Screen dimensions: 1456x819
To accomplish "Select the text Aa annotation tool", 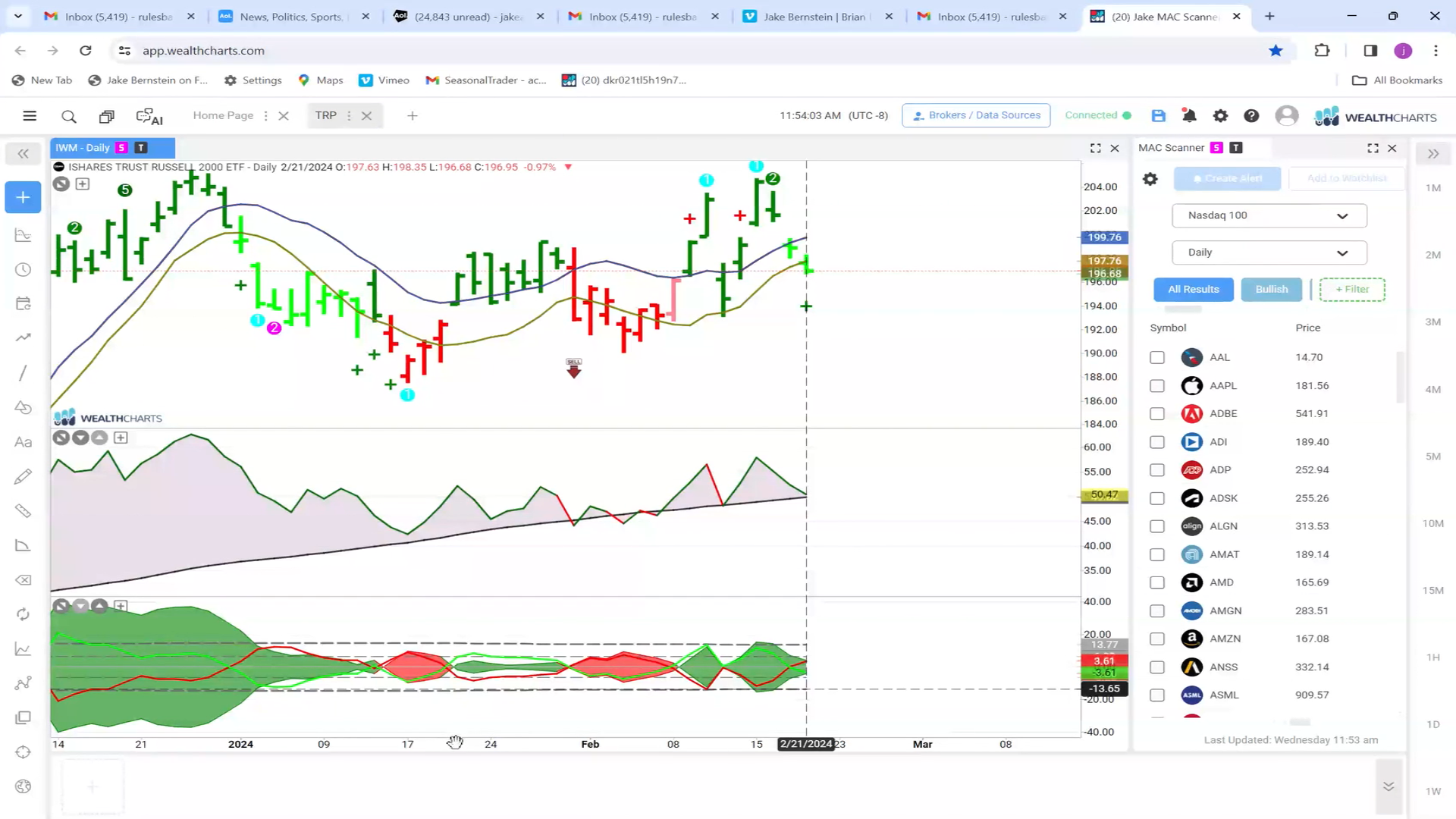I will click(24, 442).
